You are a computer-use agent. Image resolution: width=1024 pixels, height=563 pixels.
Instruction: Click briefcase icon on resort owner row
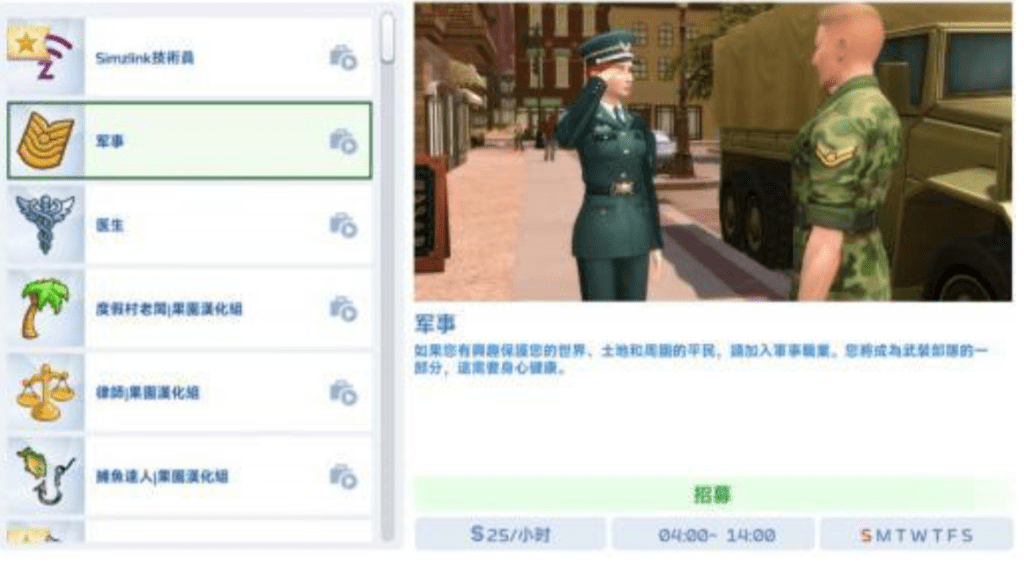(343, 308)
